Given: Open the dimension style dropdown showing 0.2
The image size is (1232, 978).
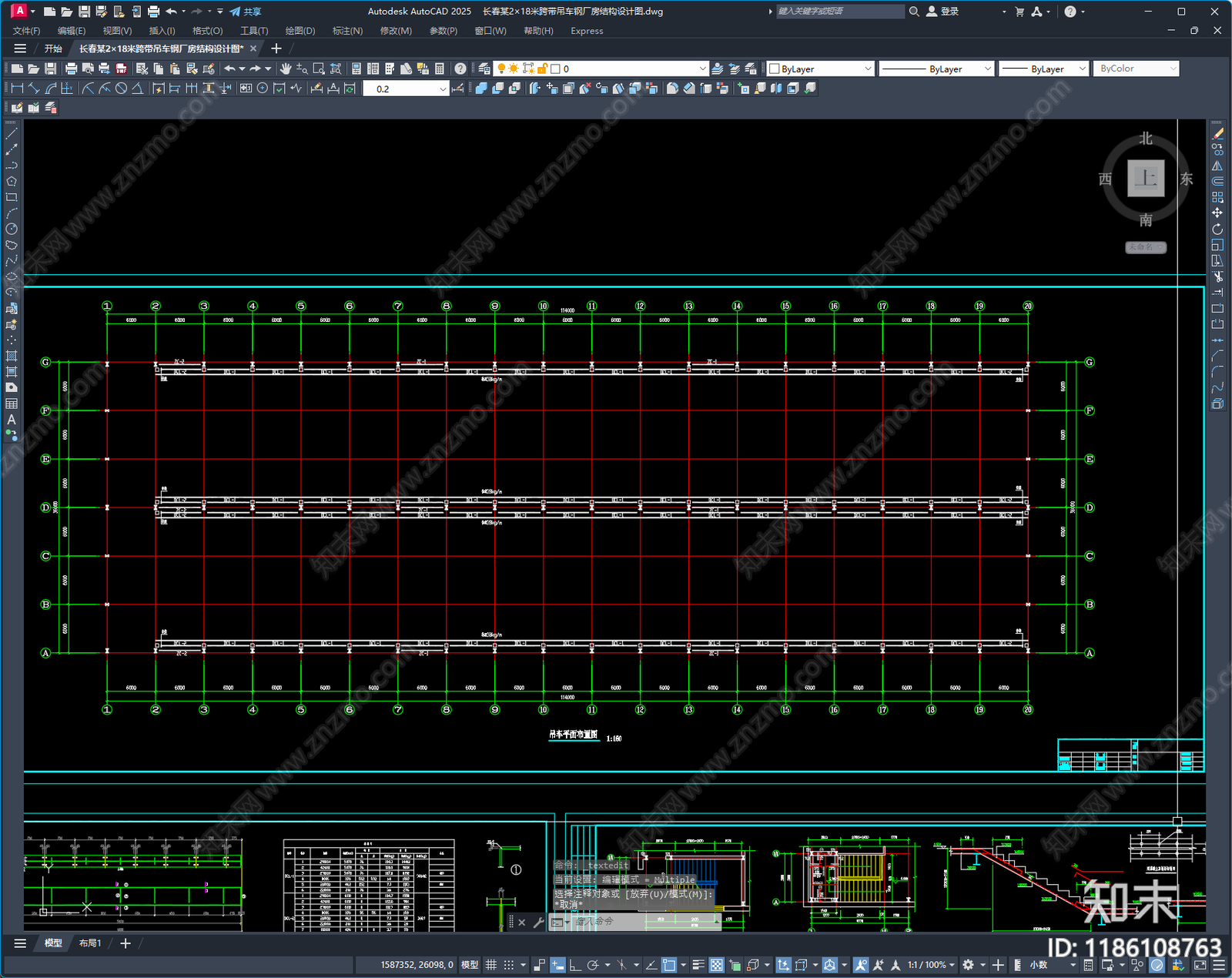Looking at the screenshot, I should pos(406,89).
